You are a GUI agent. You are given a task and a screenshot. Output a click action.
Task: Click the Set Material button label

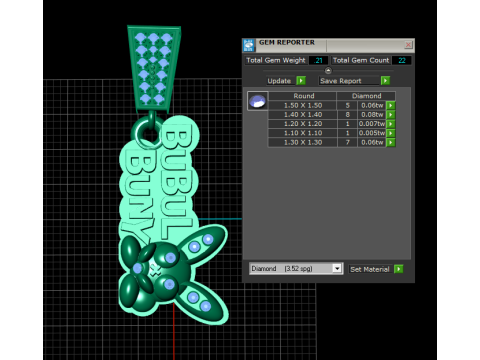pyautogui.click(x=370, y=269)
